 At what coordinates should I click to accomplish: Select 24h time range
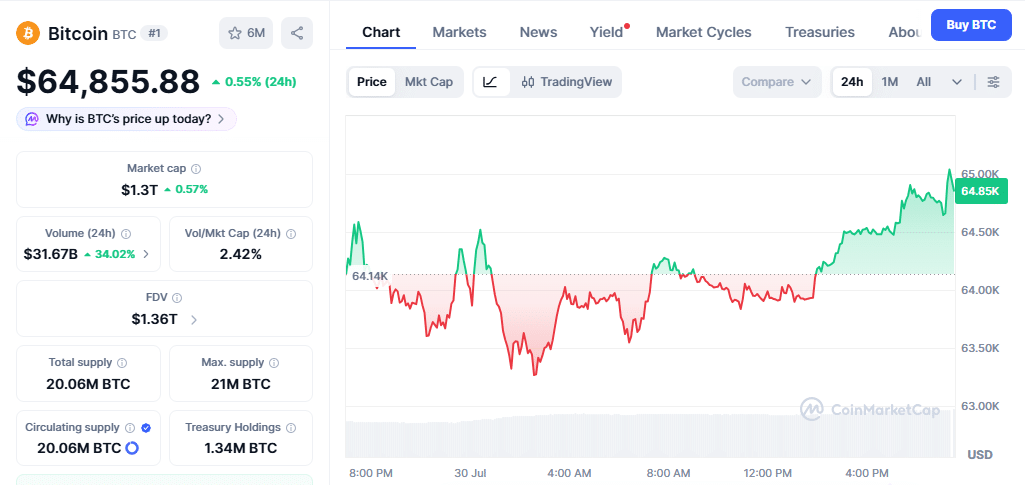852,82
